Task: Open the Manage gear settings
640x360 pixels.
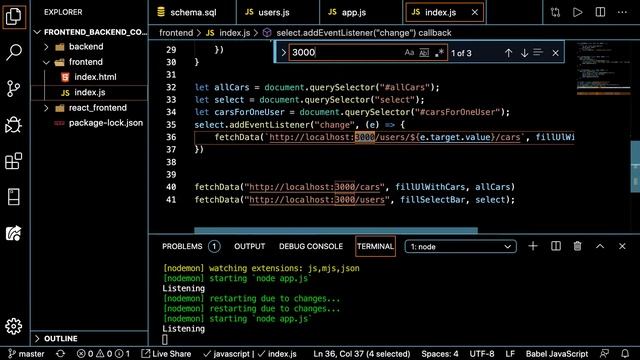Action: coord(14,326)
